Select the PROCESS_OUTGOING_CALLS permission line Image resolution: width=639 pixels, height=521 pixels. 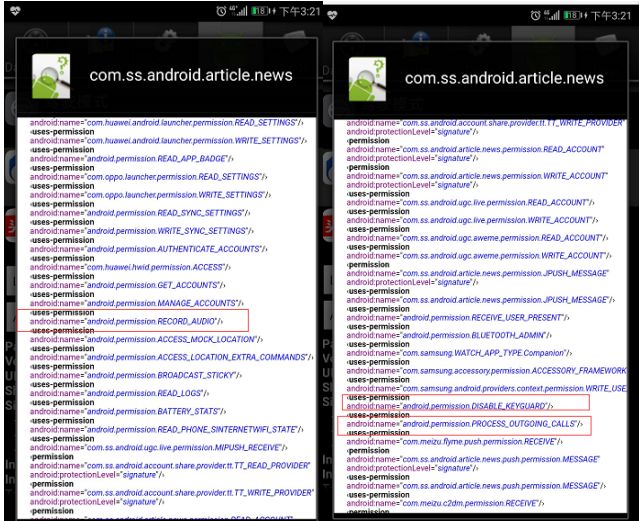tap(465, 424)
